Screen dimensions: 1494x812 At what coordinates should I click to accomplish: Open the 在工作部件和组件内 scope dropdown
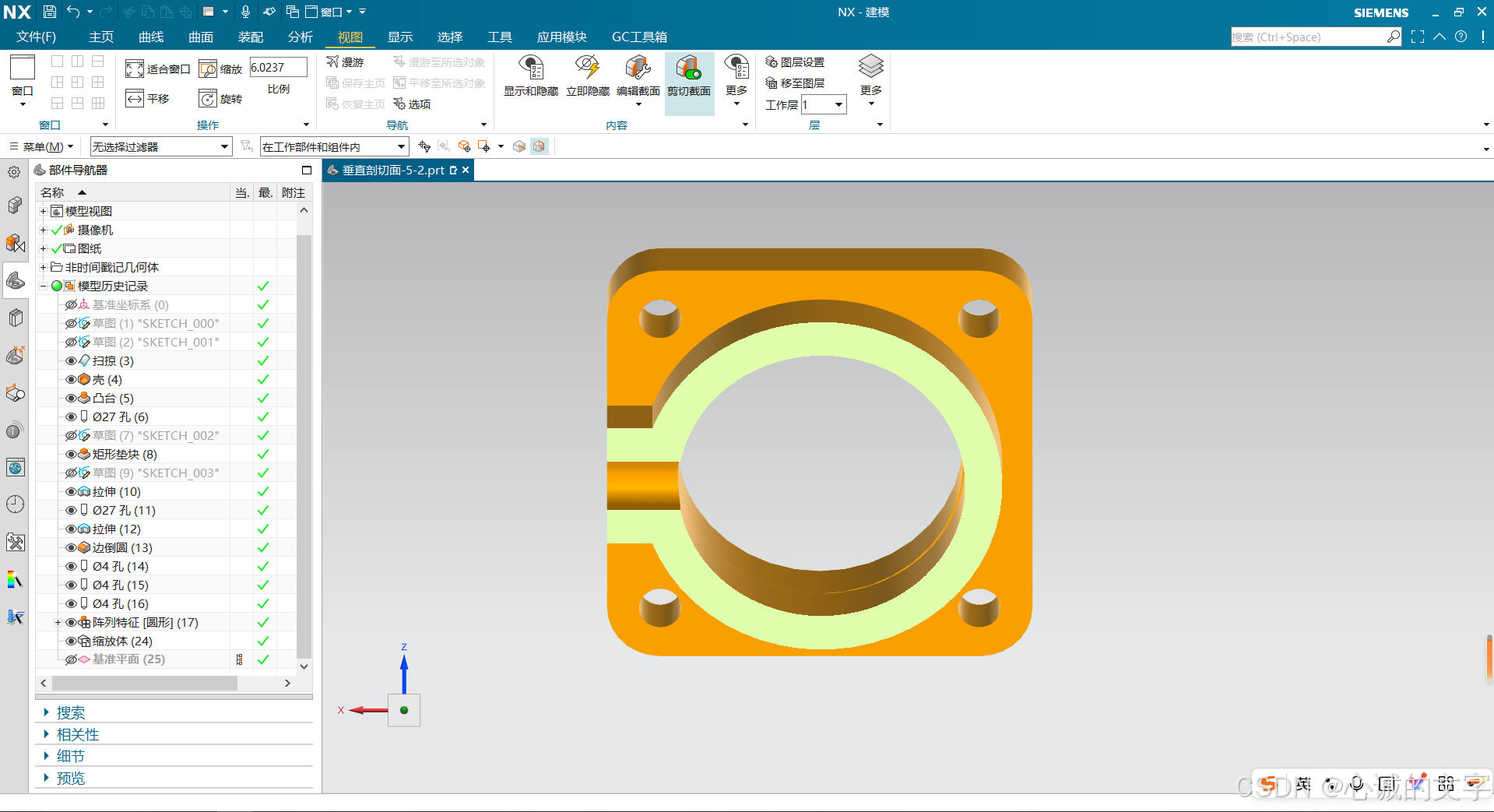pyautogui.click(x=334, y=146)
